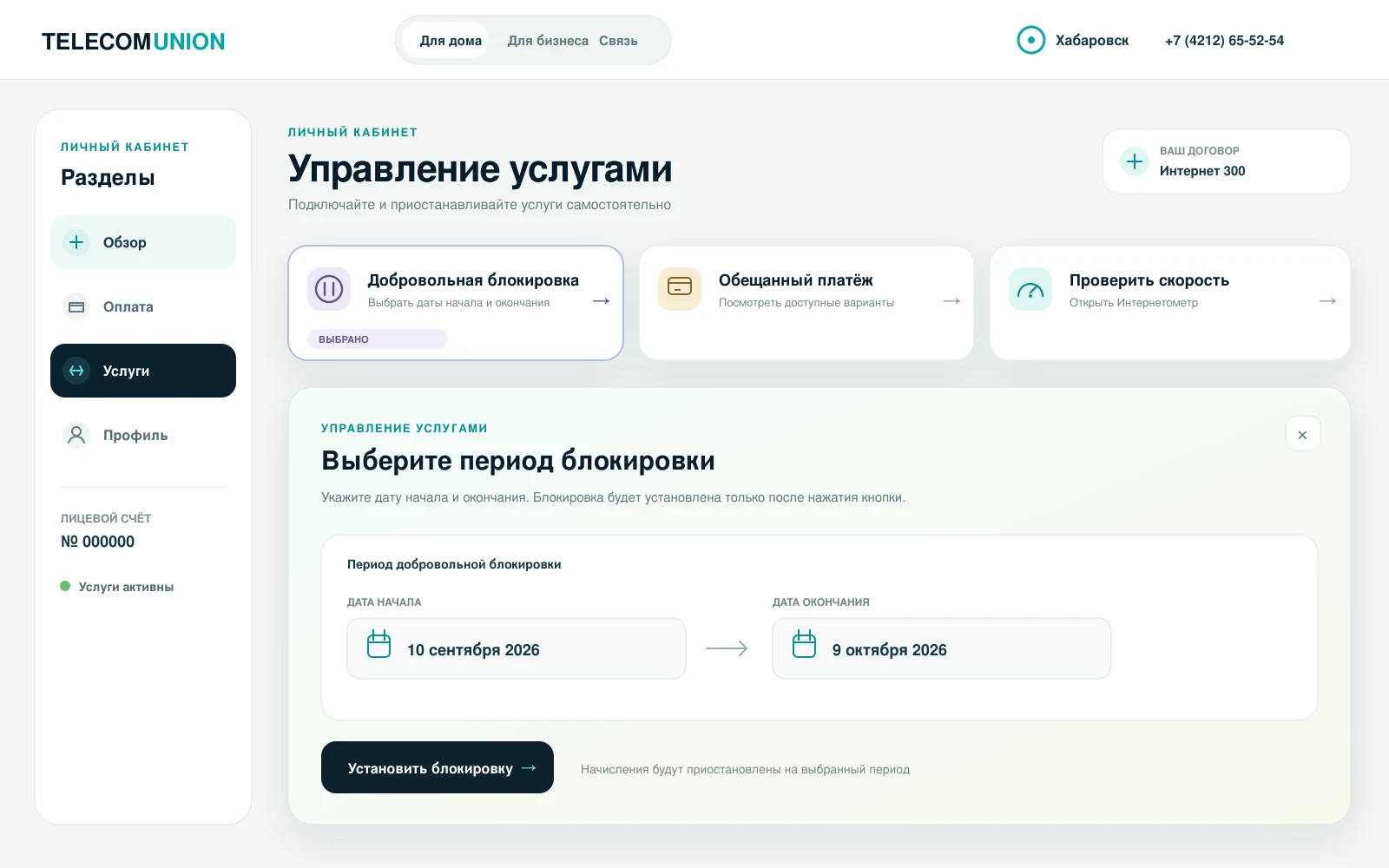Click the Установить блокировку button
The width and height of the screenshot is (1389, 868).
click(x=438, y=767)
